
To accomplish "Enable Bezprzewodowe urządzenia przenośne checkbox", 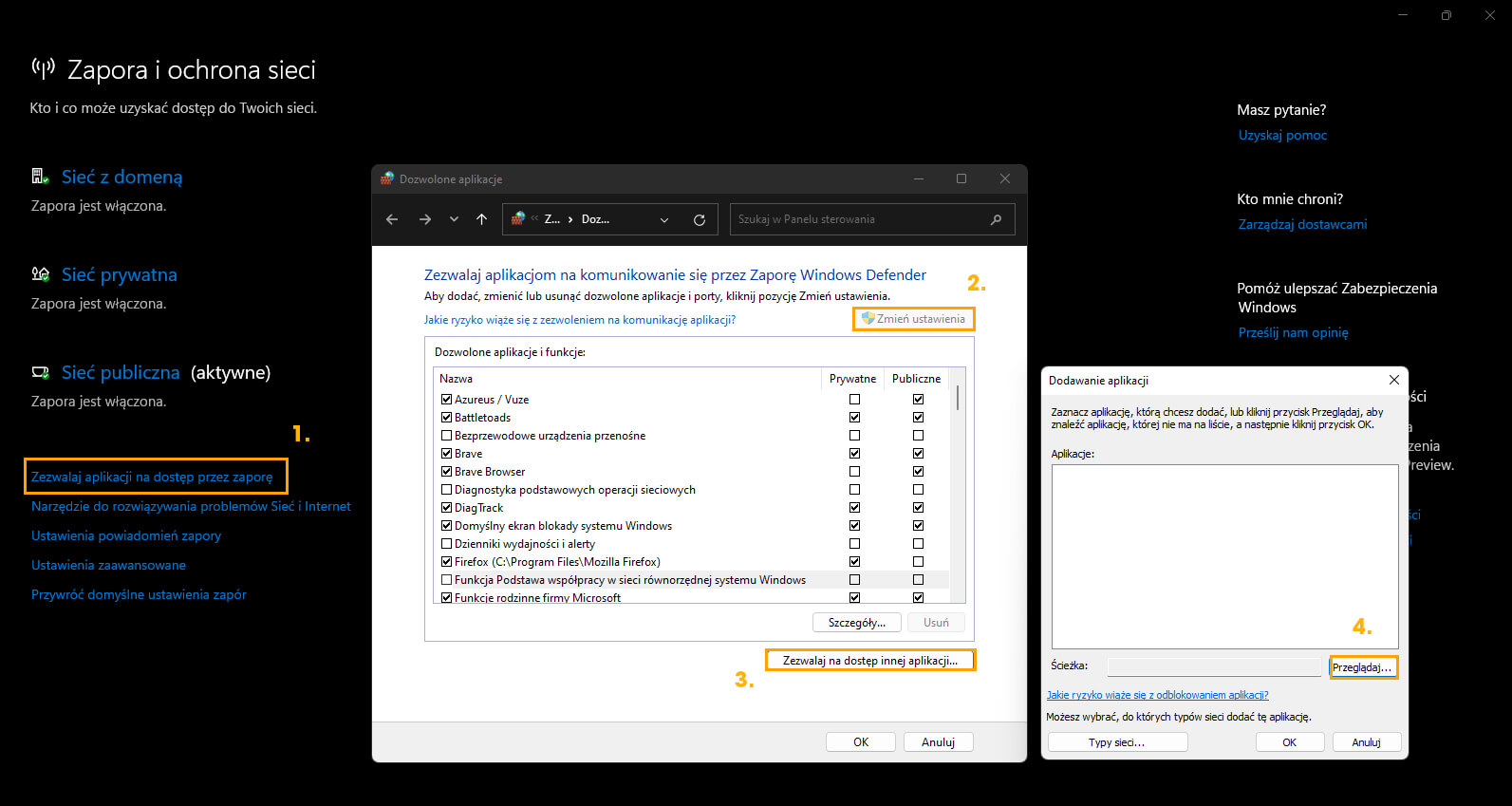I will tap(446, 436).
